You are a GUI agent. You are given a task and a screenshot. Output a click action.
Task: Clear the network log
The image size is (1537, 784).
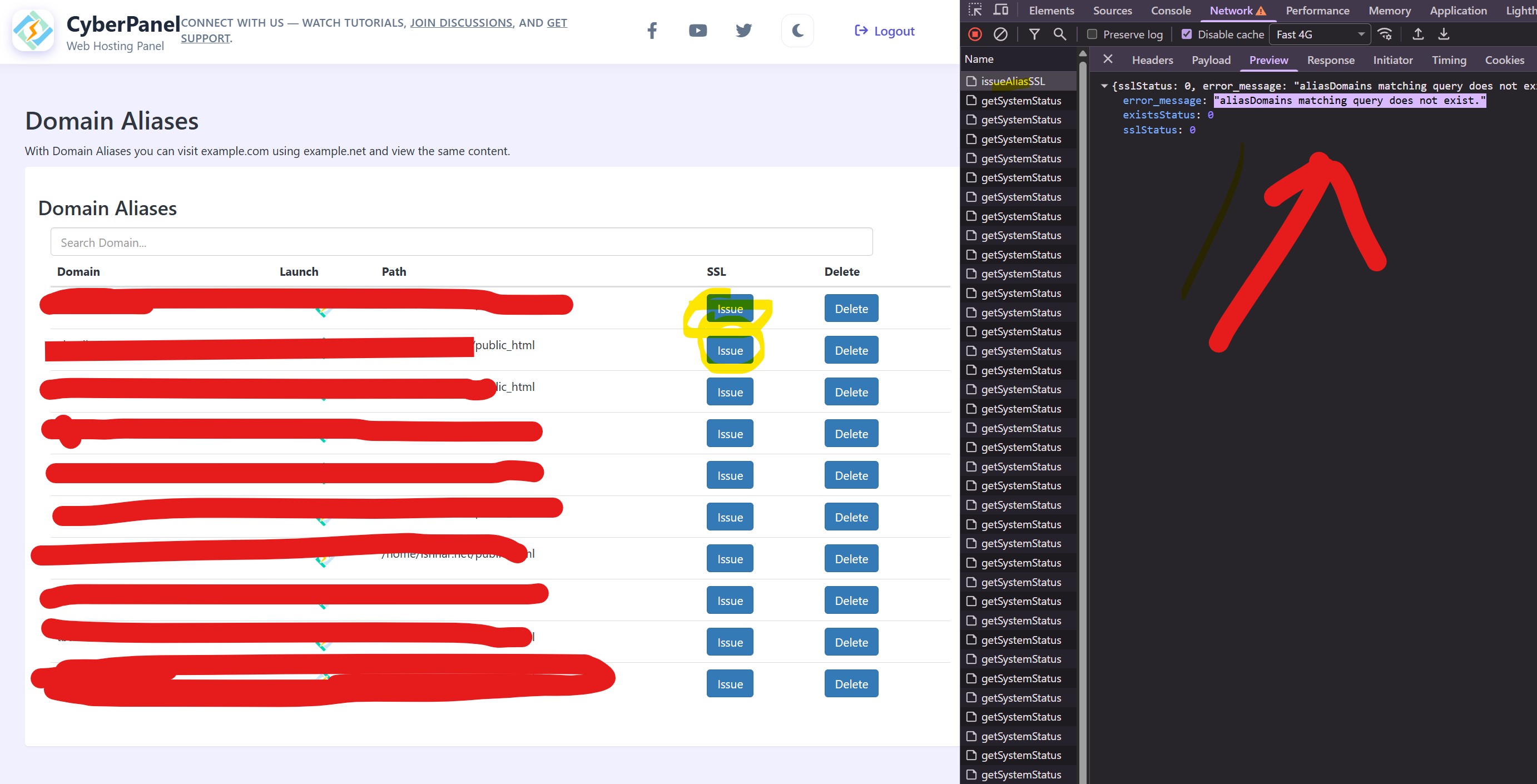1000,34
